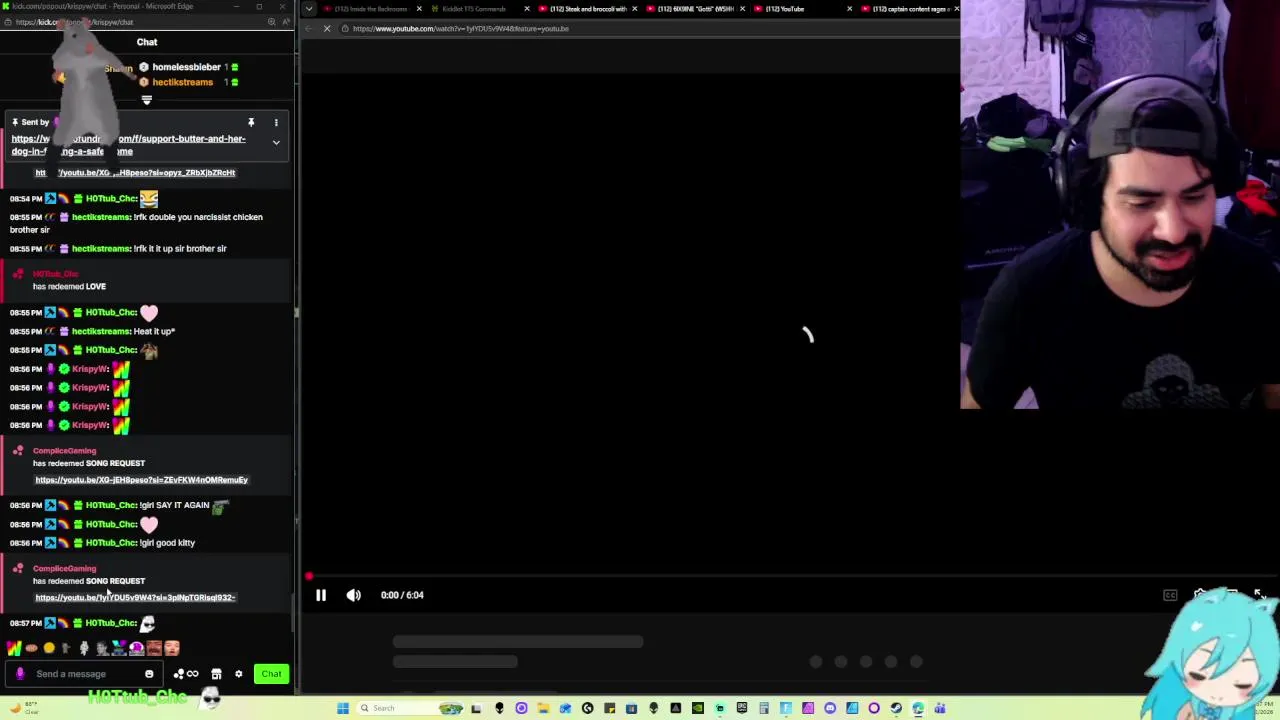Insert the rainbow W emote
The width and height of the screenshot is (1280, 720).
point(14,648)
